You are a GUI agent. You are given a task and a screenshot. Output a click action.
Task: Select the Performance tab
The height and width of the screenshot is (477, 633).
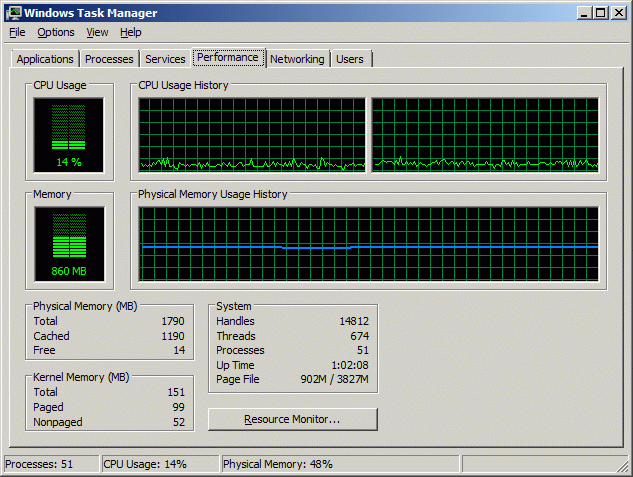tap(228, 58)
